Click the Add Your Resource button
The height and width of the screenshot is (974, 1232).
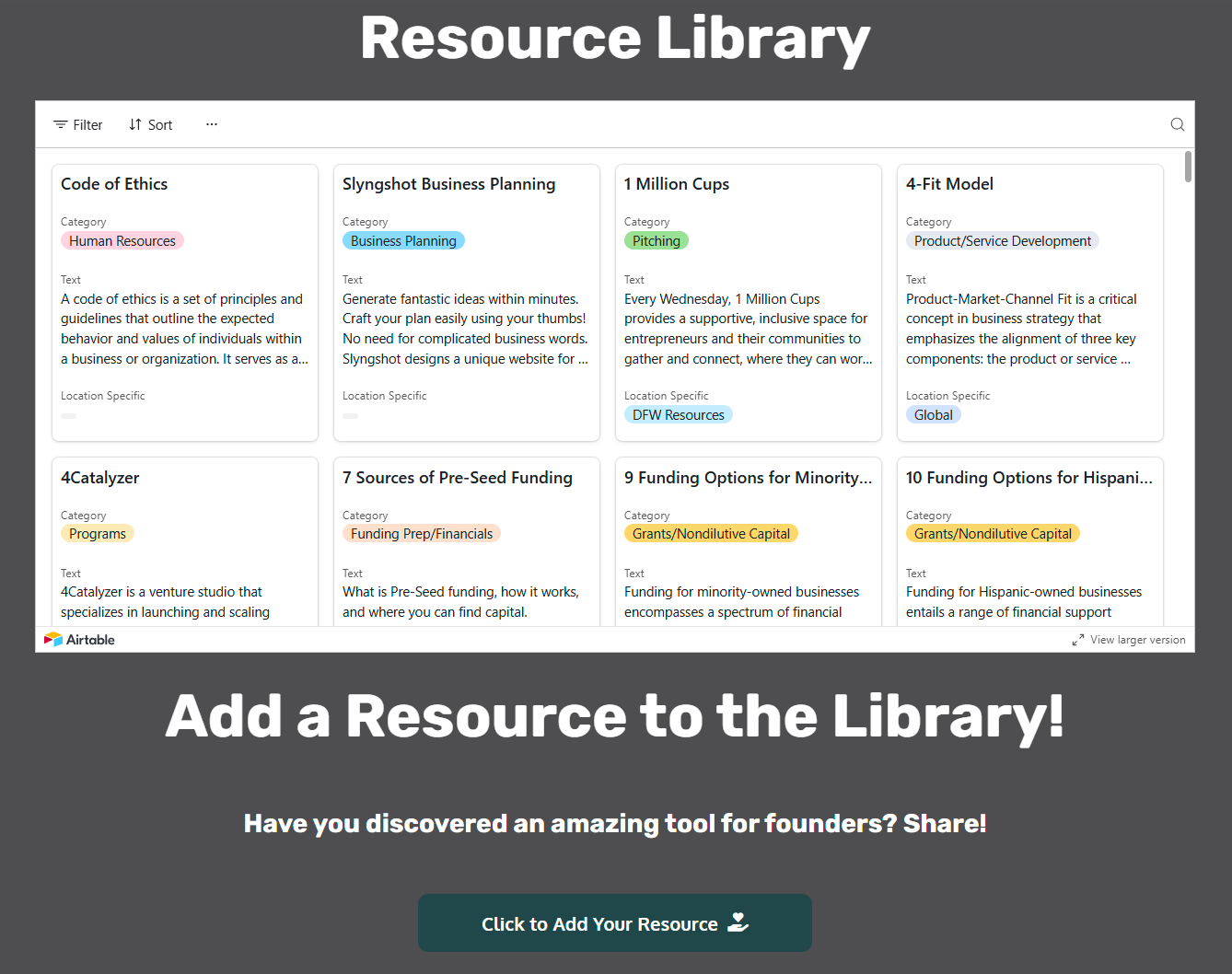615,923
